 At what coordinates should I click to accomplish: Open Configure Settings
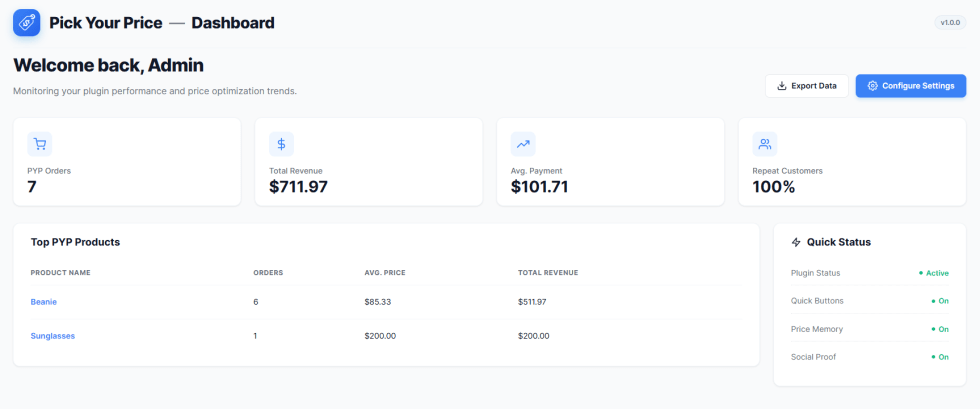[911, 86]
